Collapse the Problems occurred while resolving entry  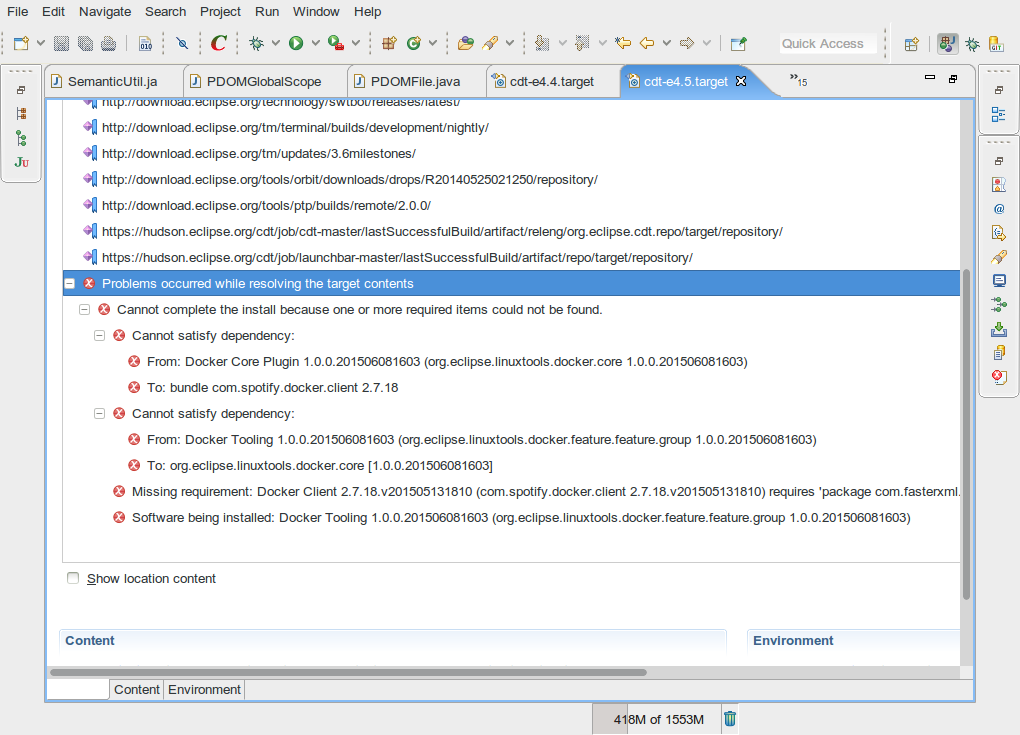[69, 283]
